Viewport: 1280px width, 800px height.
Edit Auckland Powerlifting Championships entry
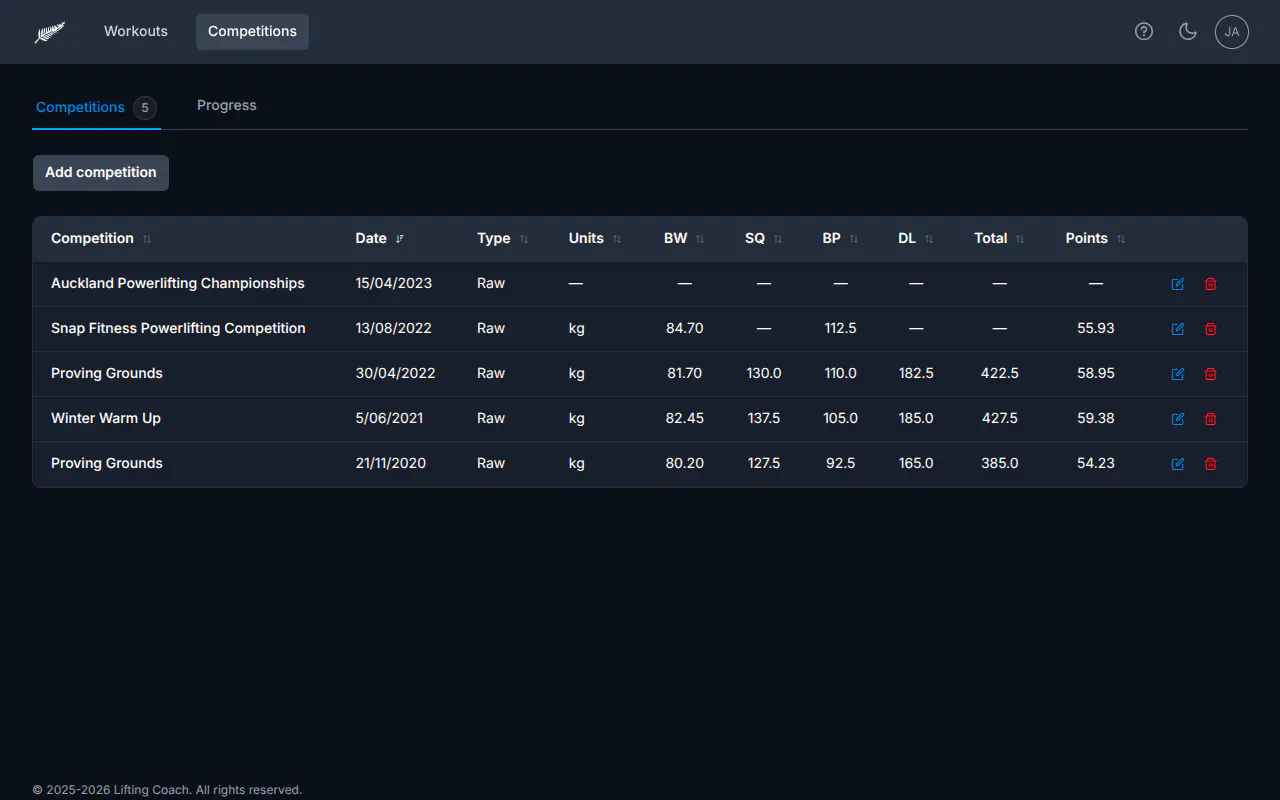tap(1178, 284)
